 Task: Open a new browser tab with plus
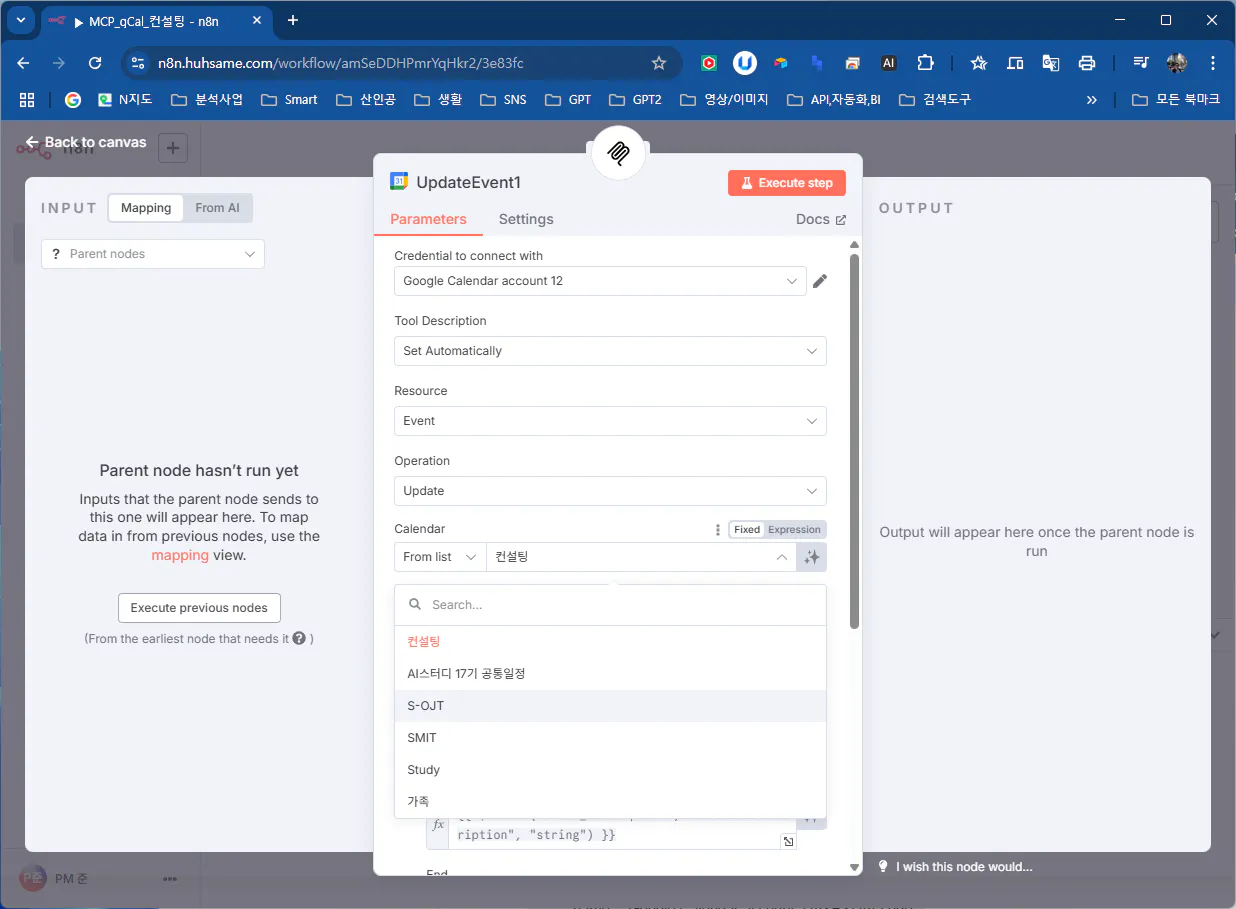click(293, 20)
